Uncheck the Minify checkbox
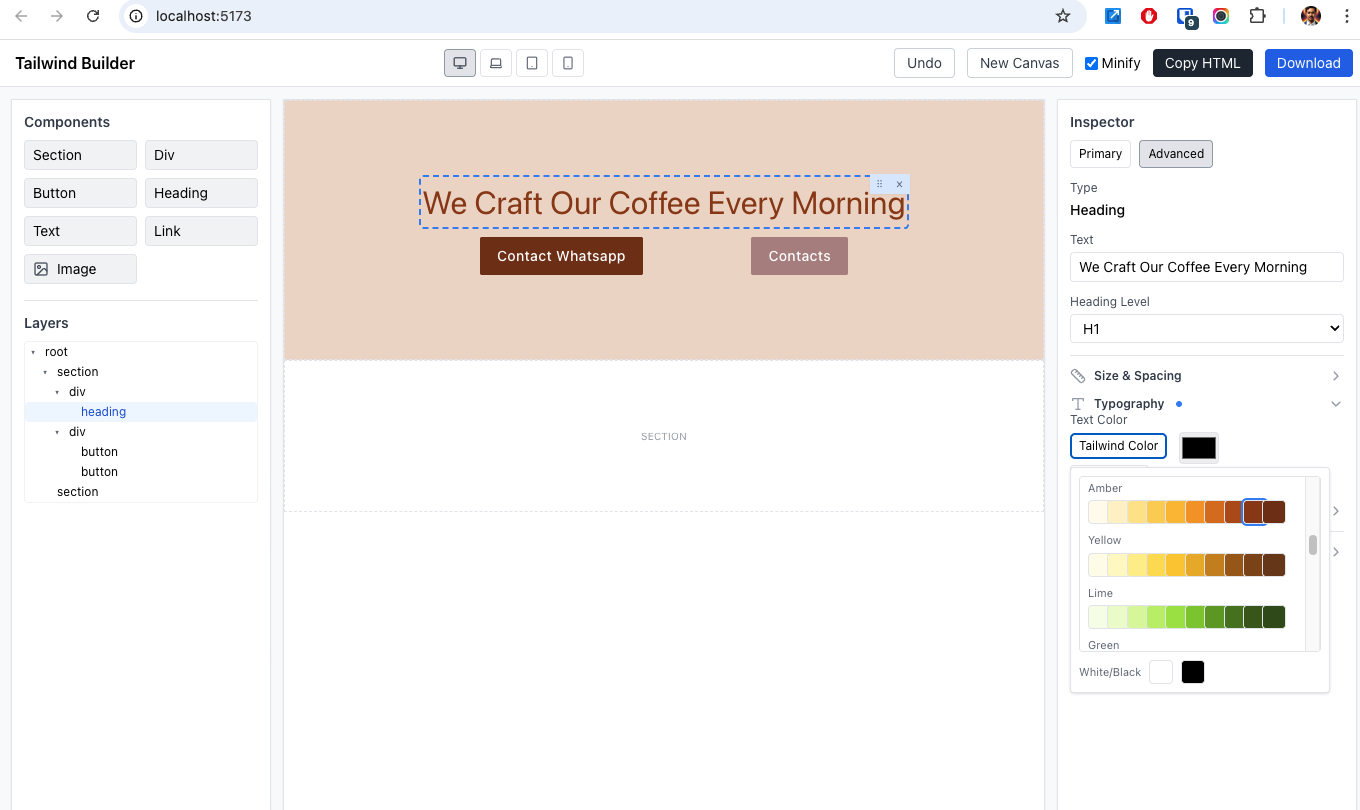This screenshot has width=1360, height=810. point(1092,63)
